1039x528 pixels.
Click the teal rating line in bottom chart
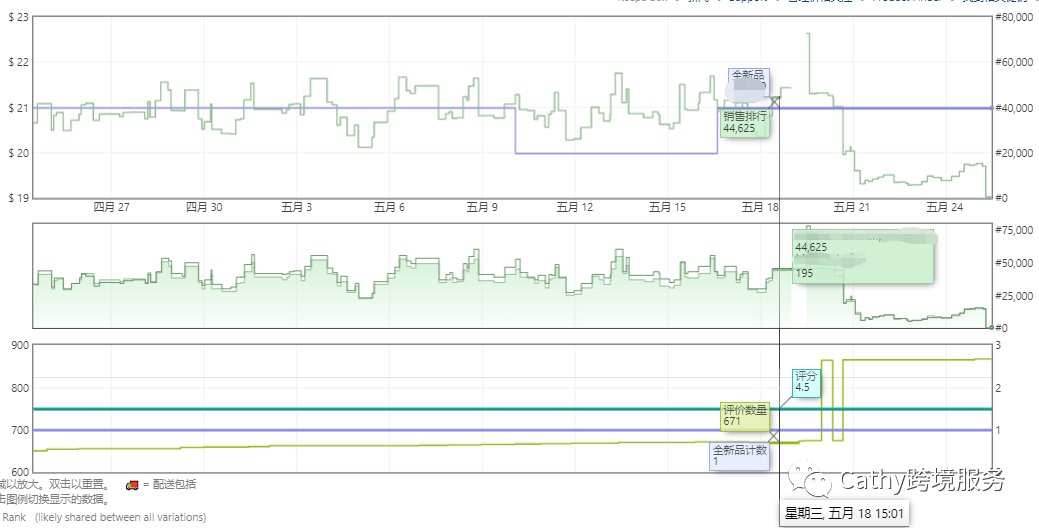(x=400, y=409)
